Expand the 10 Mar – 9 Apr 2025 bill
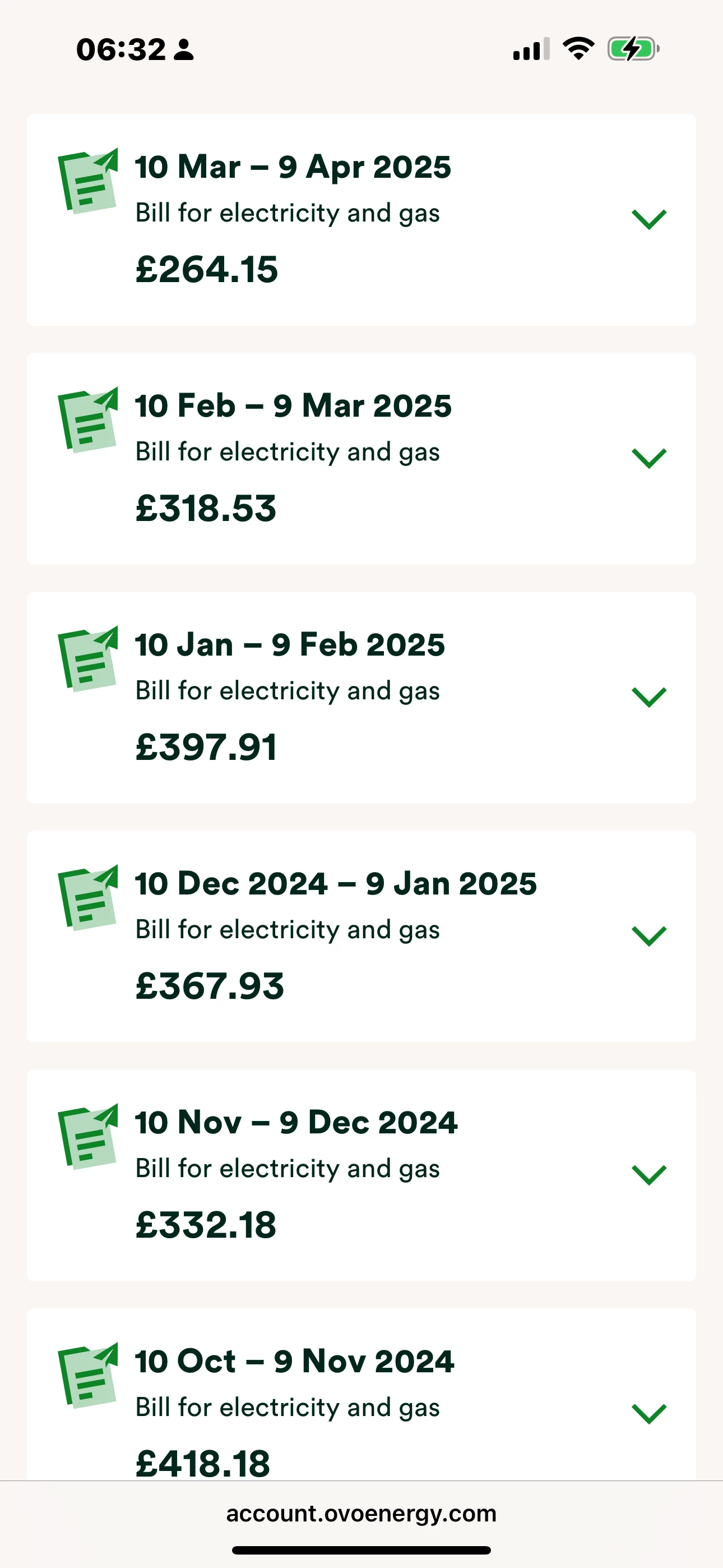723x1568 pixels. (x=649, y=219)
